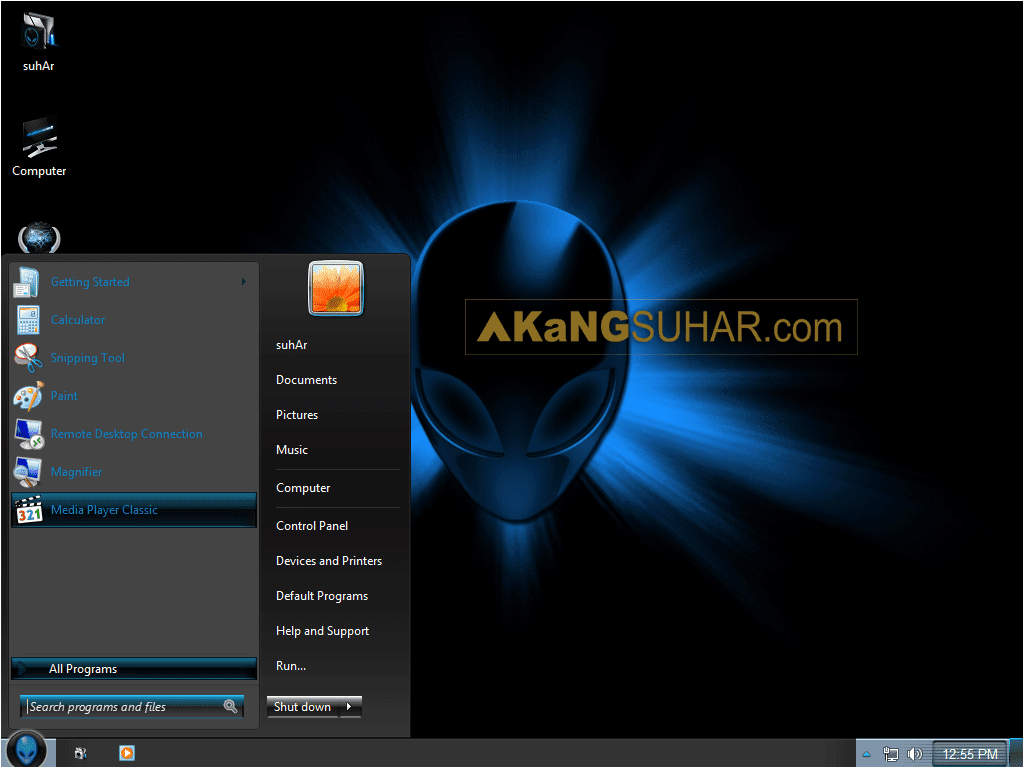Click the globe desktop icon above Start menu
1024x768 pixels.
tap(39, 237)
